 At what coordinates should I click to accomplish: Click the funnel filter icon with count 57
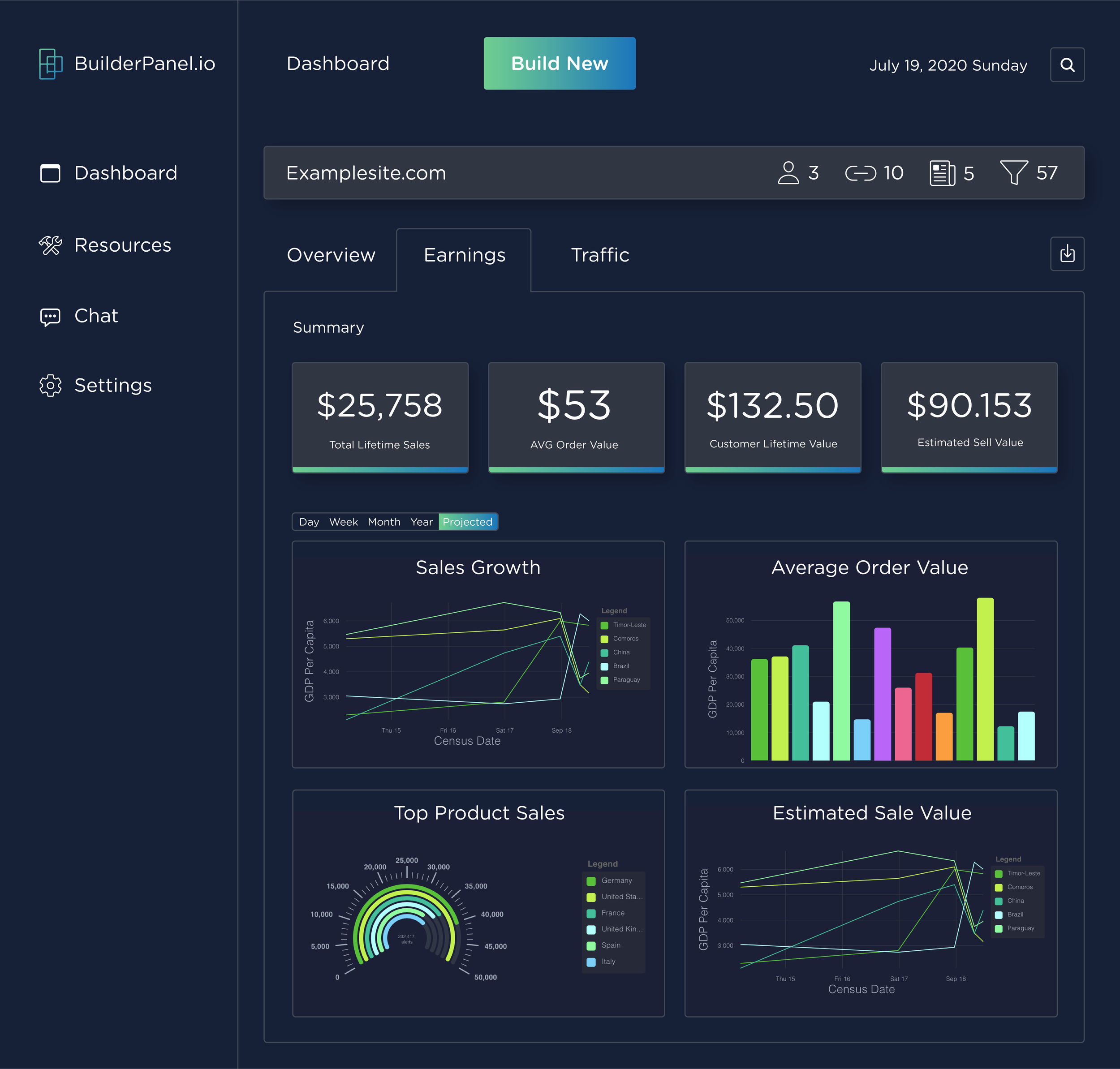1015,173
